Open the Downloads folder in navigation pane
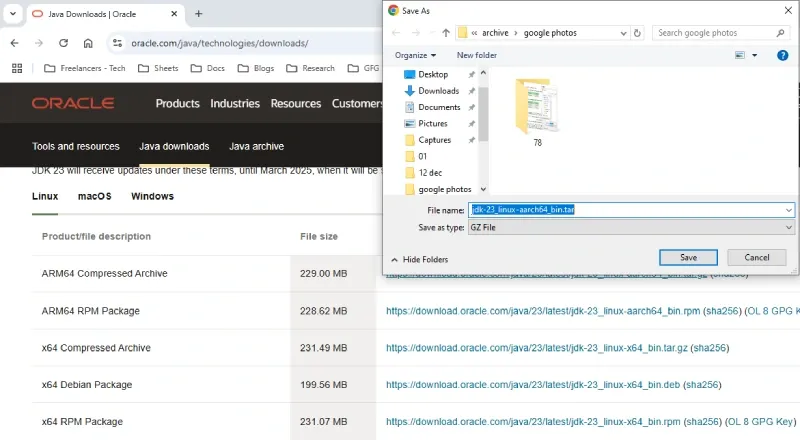 (438, 91)
